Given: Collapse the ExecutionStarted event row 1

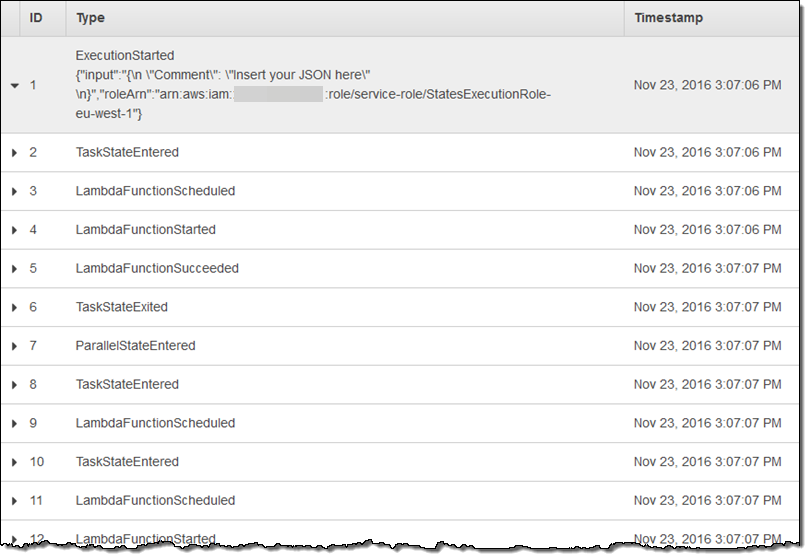Looking at the screenshot, I should pos(15,86).
